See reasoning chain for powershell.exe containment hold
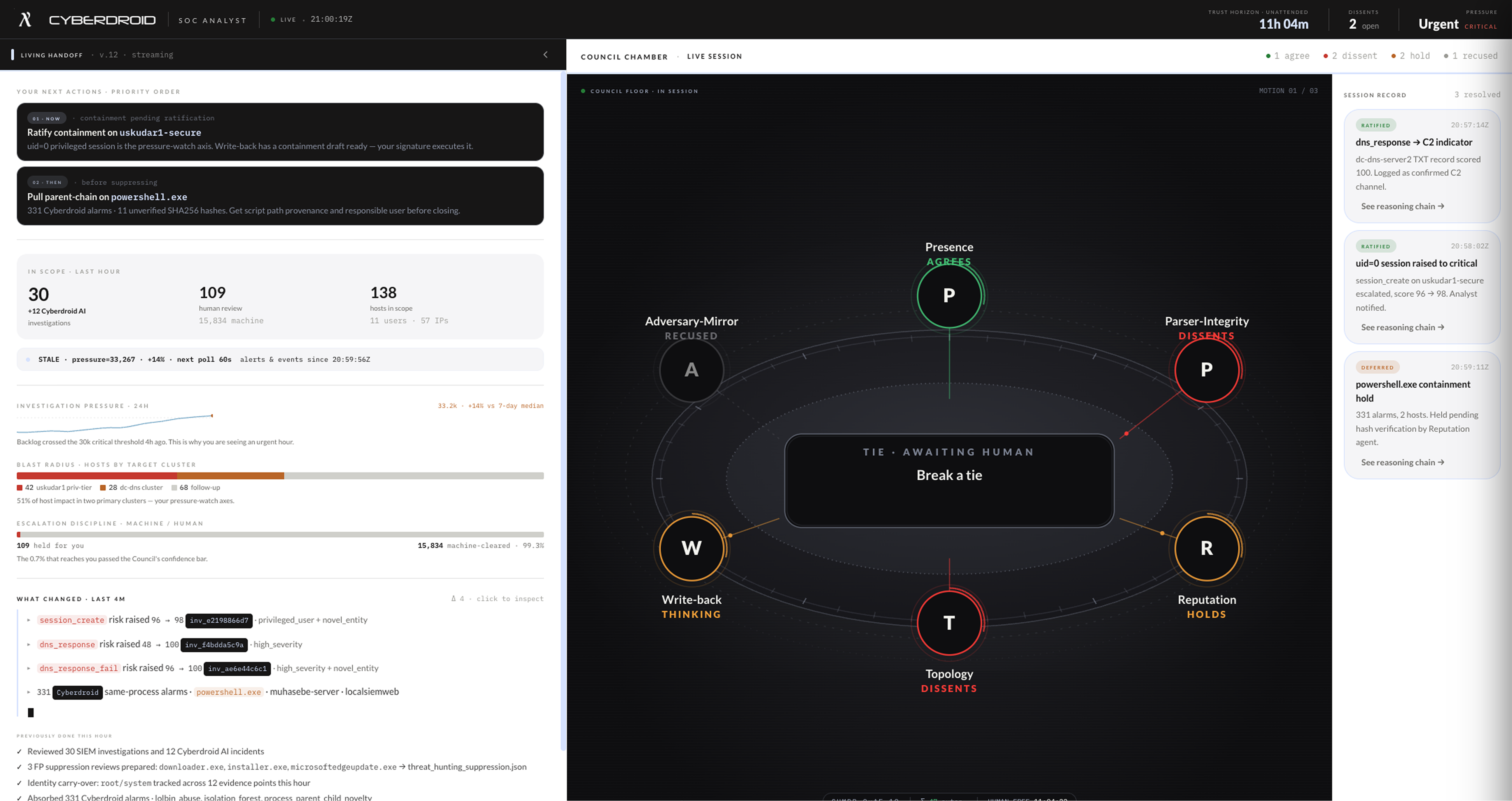Image resolution: width=1512 pixels, height=801 pixels. 1402,462
